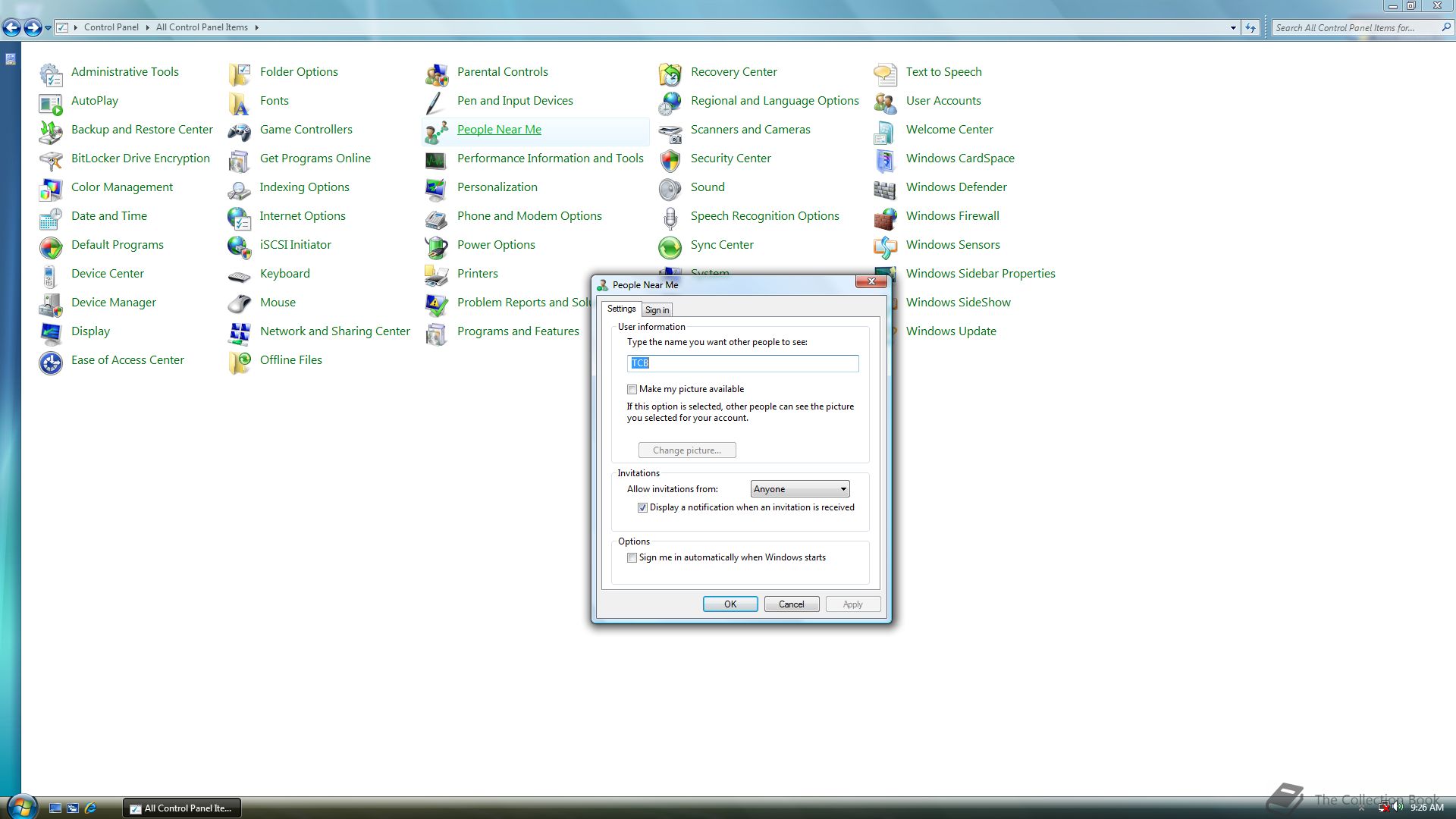Click the People Near Me link

499,130
